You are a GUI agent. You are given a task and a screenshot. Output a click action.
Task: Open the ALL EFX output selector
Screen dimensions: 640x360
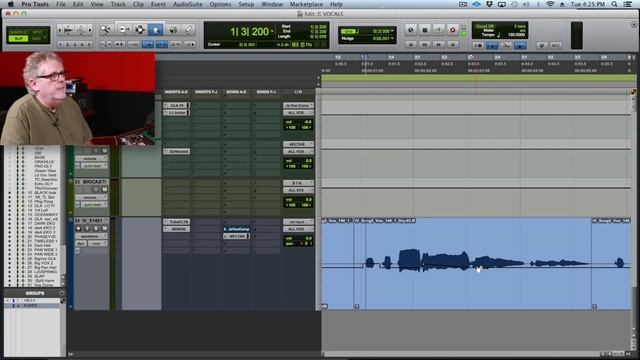tap(298, 190)
